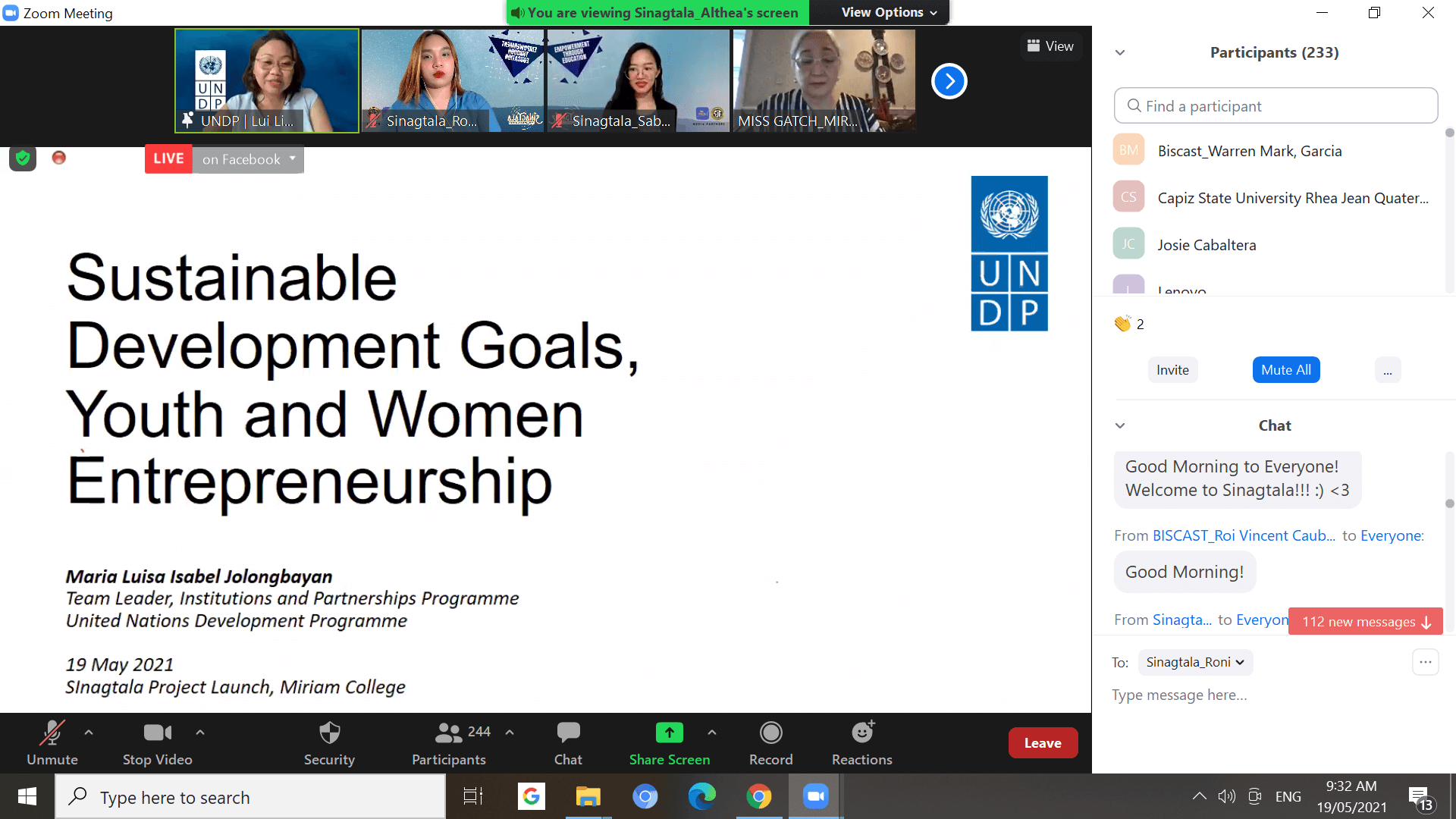Click the green Share Screen icon
The image size is (1456, 819).
click(670, 733)
